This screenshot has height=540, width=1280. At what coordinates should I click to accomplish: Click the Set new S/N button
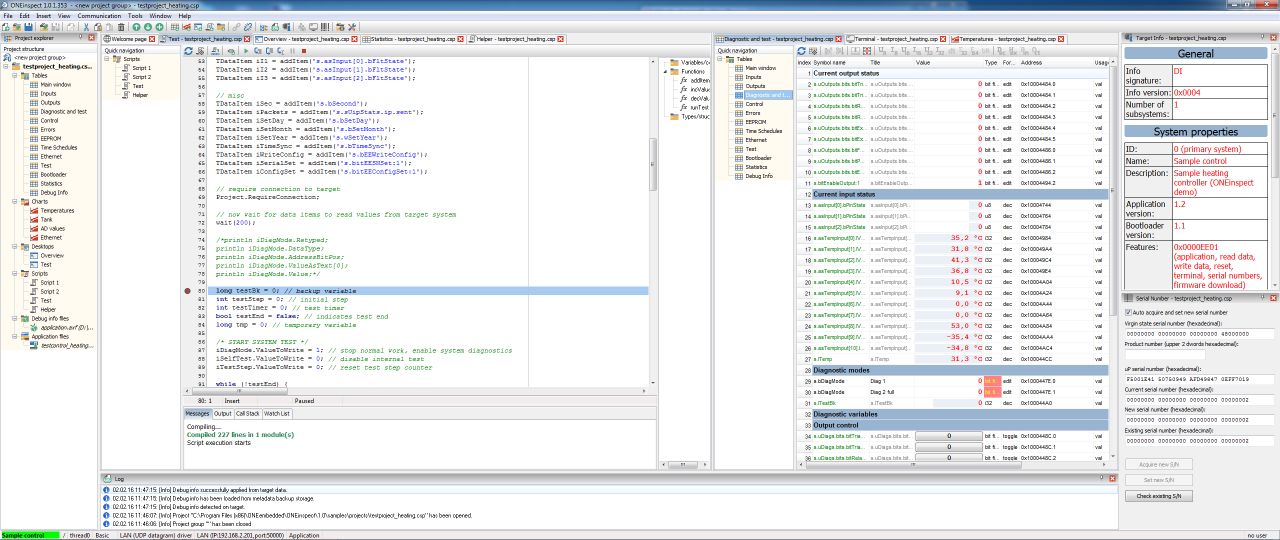click(x=1158, y=480)
